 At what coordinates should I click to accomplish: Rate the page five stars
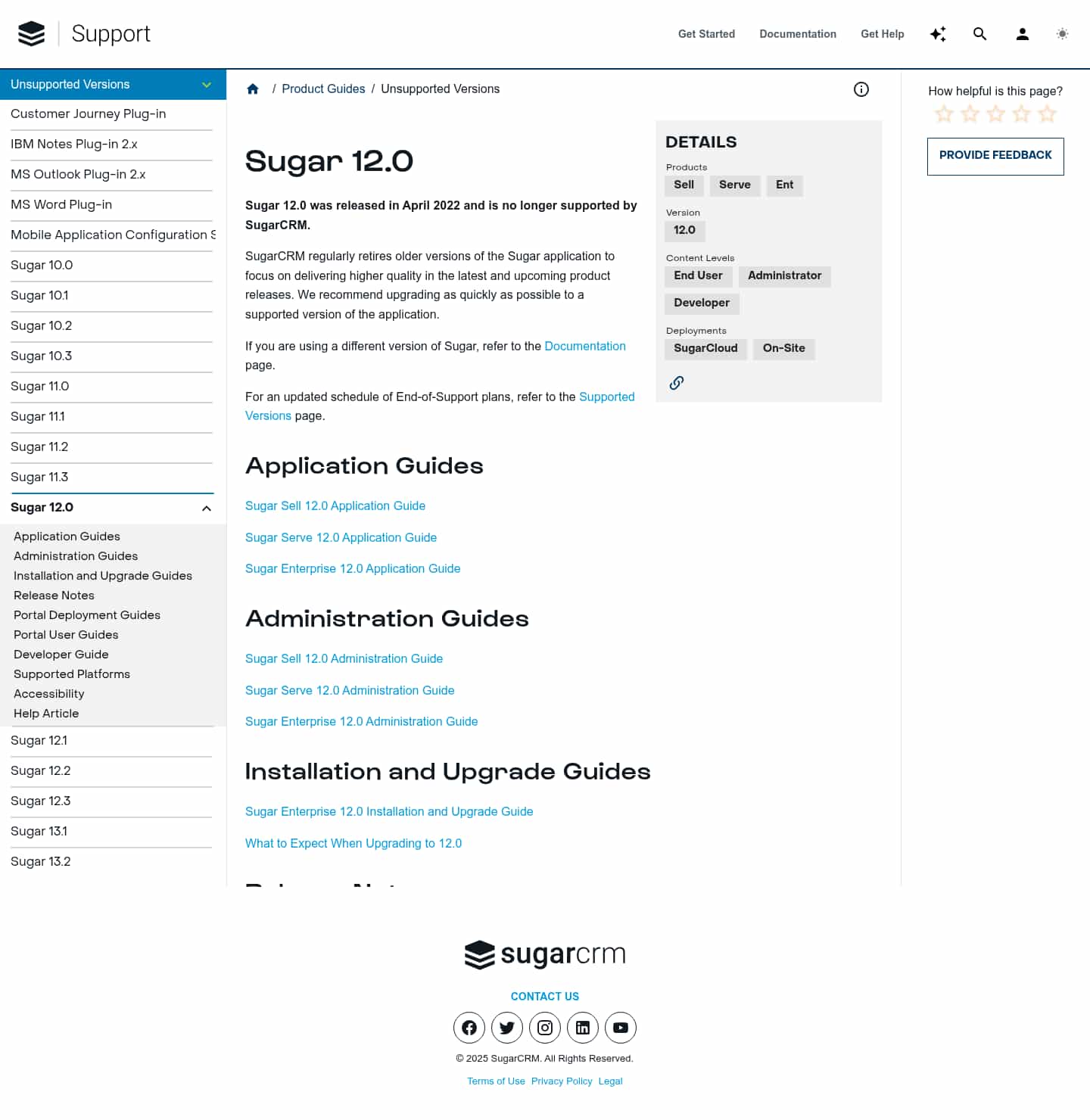[x=1046, y=114]
